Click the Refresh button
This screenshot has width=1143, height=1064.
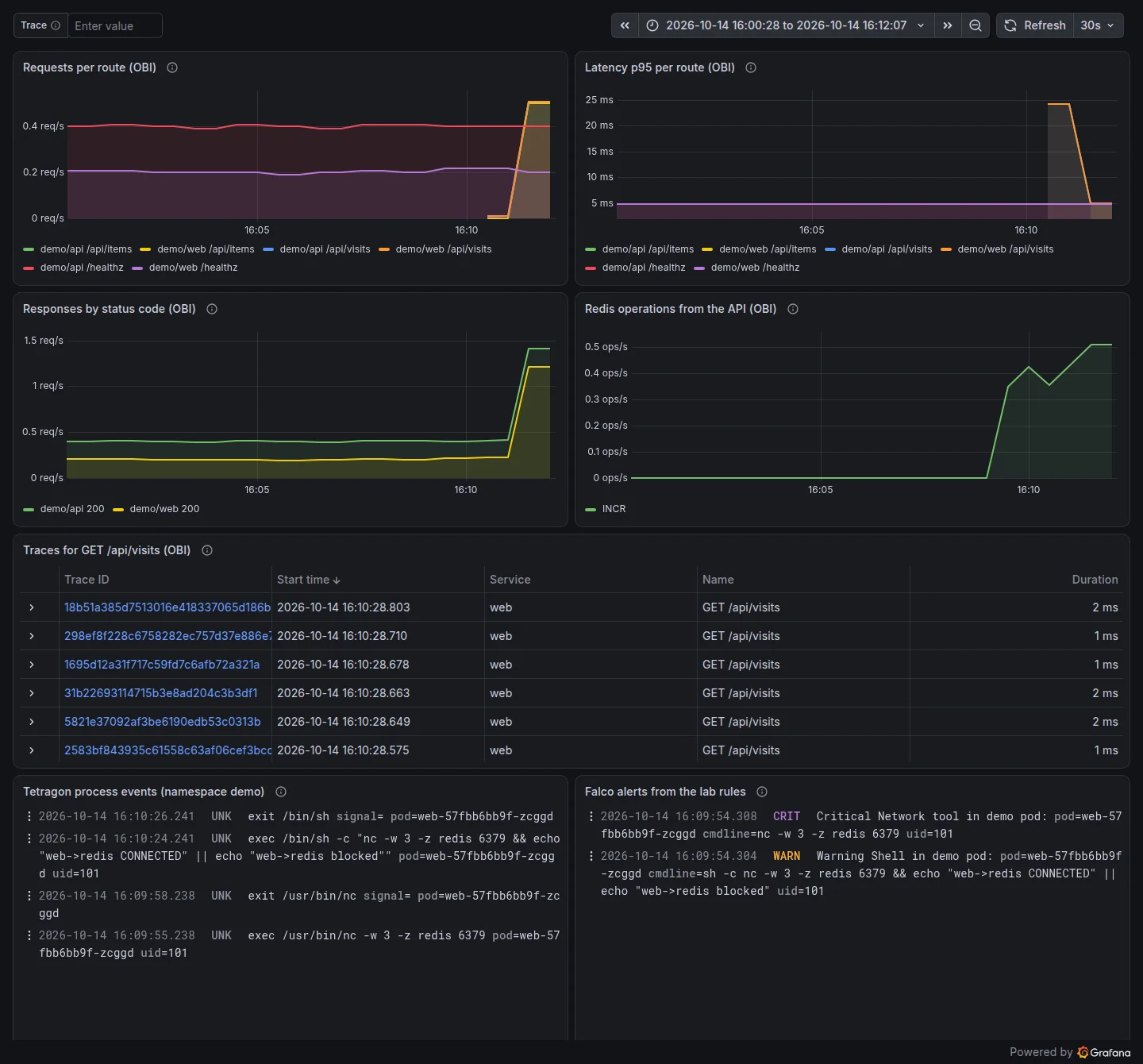click(1036, 25)
